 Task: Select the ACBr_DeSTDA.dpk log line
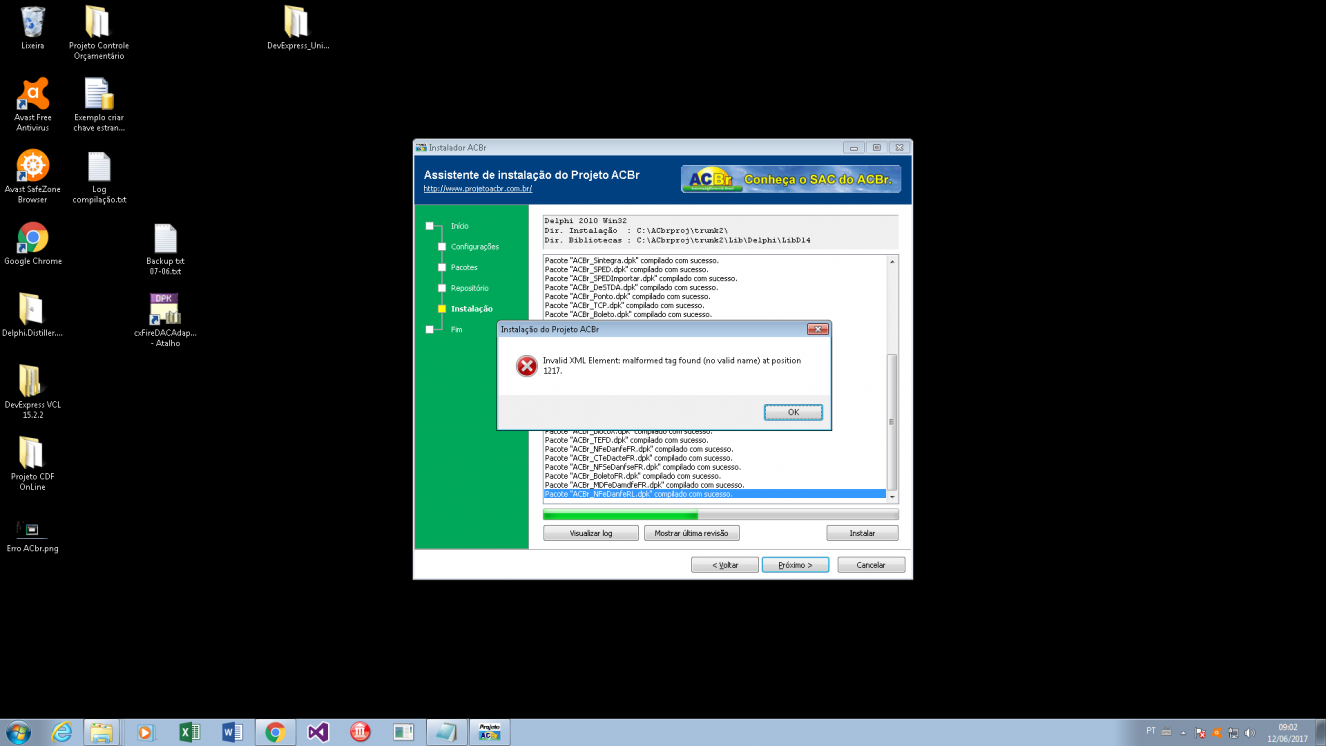click(x=715, y=287)
